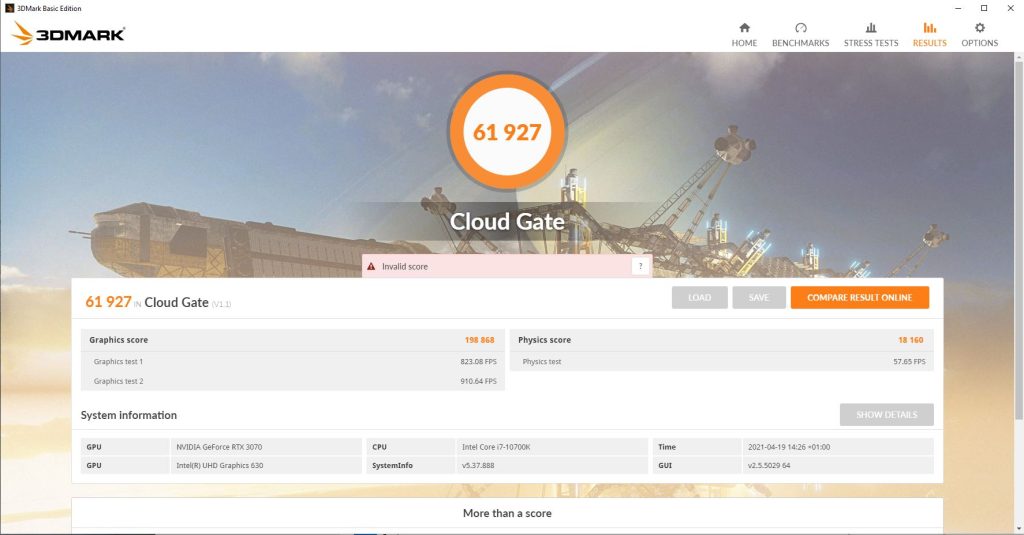The width and height of the screenshot is (1024, 535).
Task: Open the Options tab
Action: 979,35
